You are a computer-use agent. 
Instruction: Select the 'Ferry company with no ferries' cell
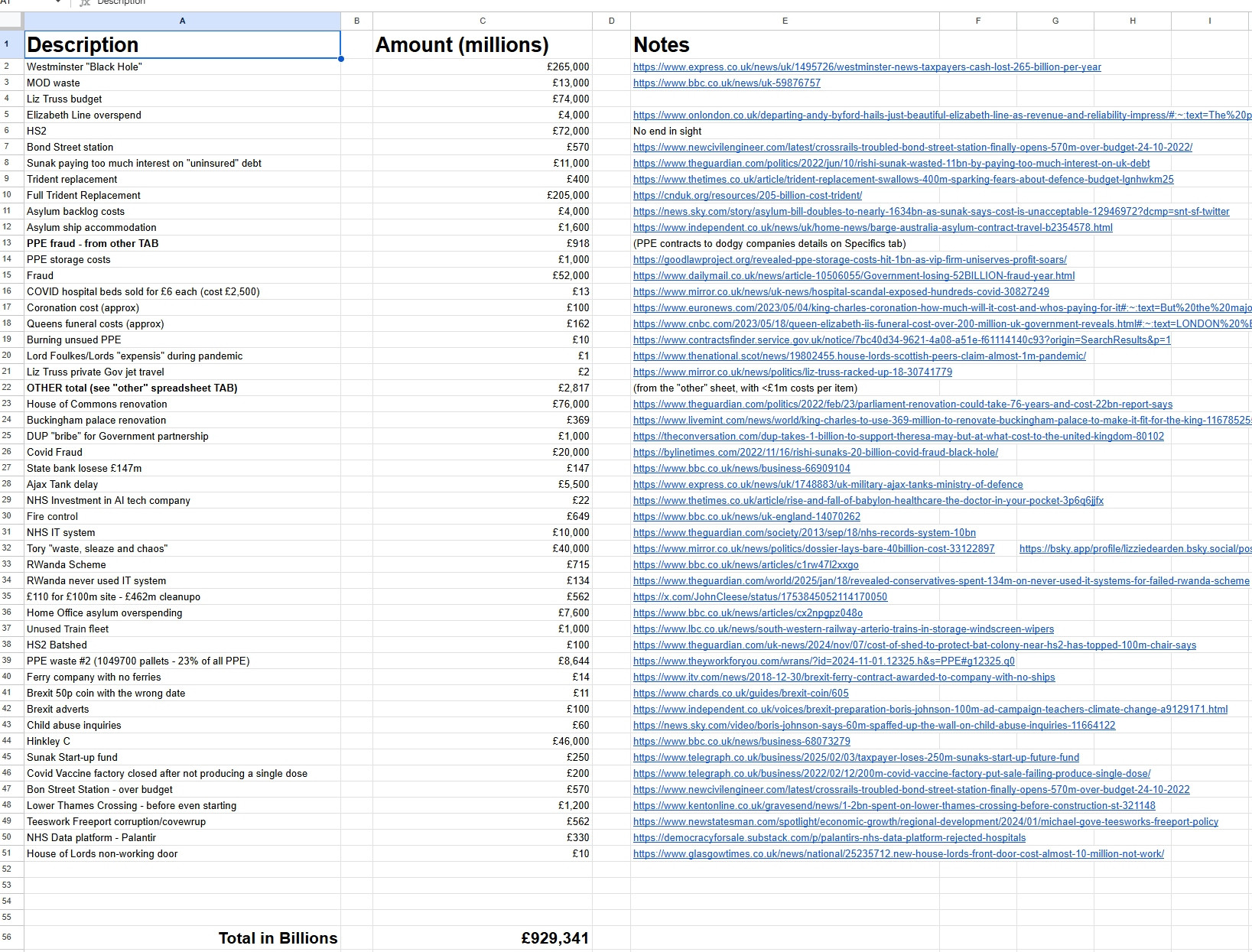[182, 677]
